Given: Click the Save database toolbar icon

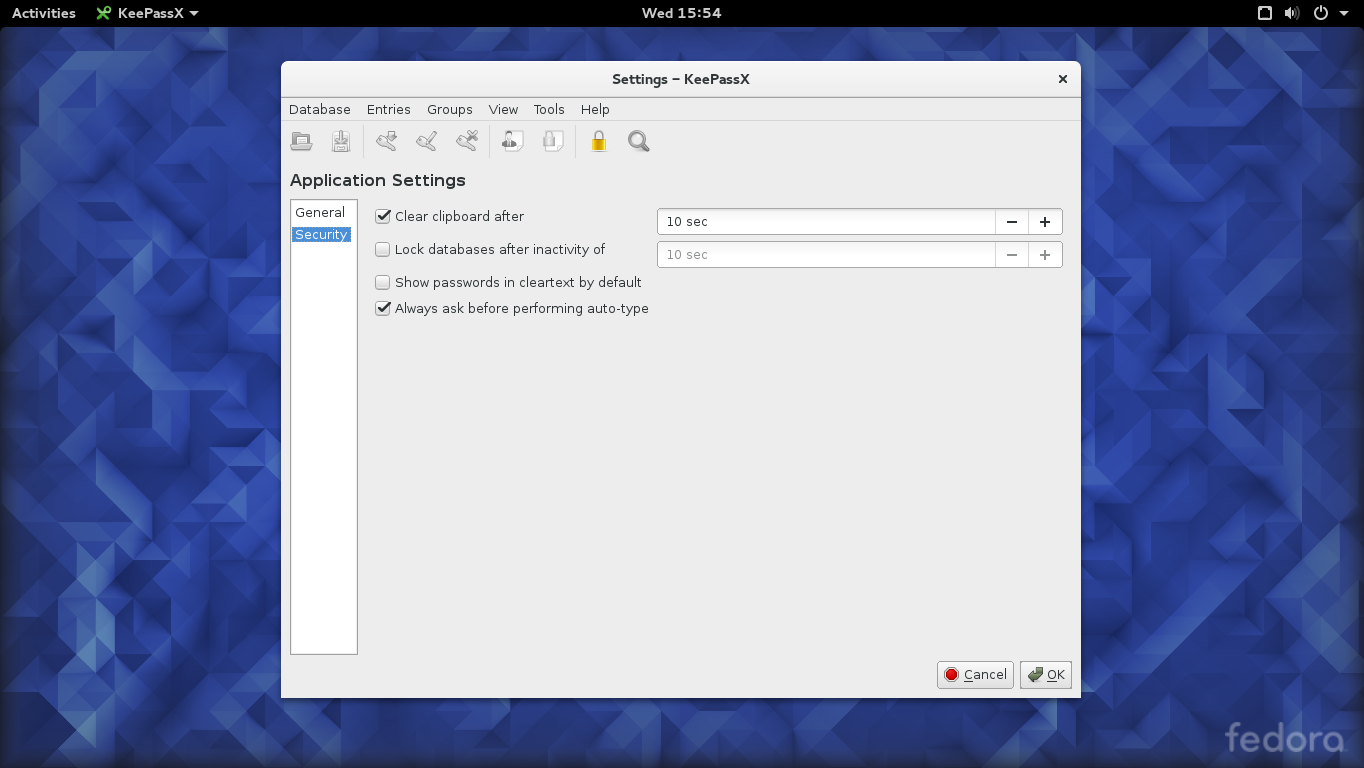Looking at the screenshot, I should tap(341, 142).
